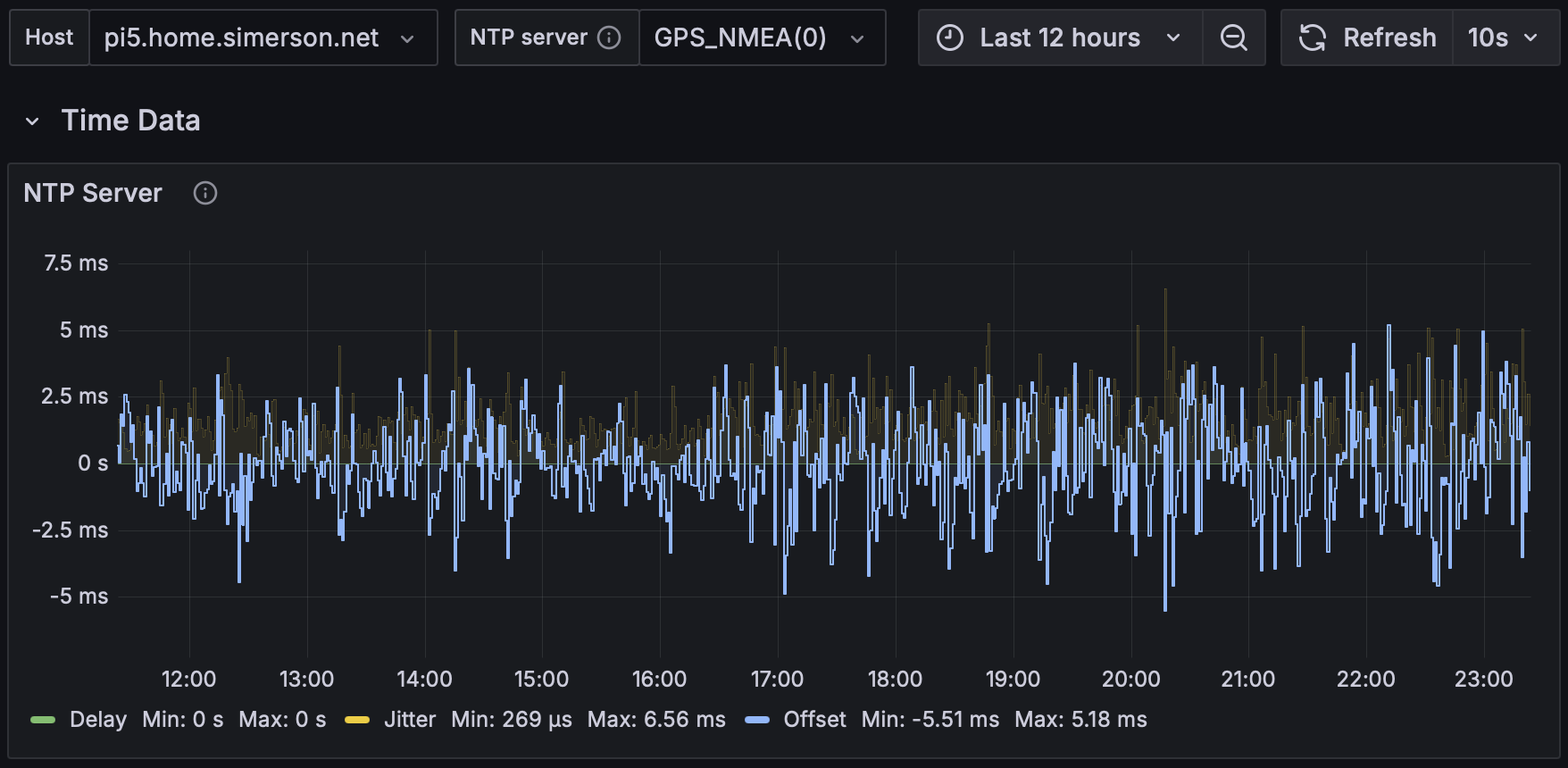Click the green Delay color swatch
The image size is (1568, 768).
coord(43,720)
